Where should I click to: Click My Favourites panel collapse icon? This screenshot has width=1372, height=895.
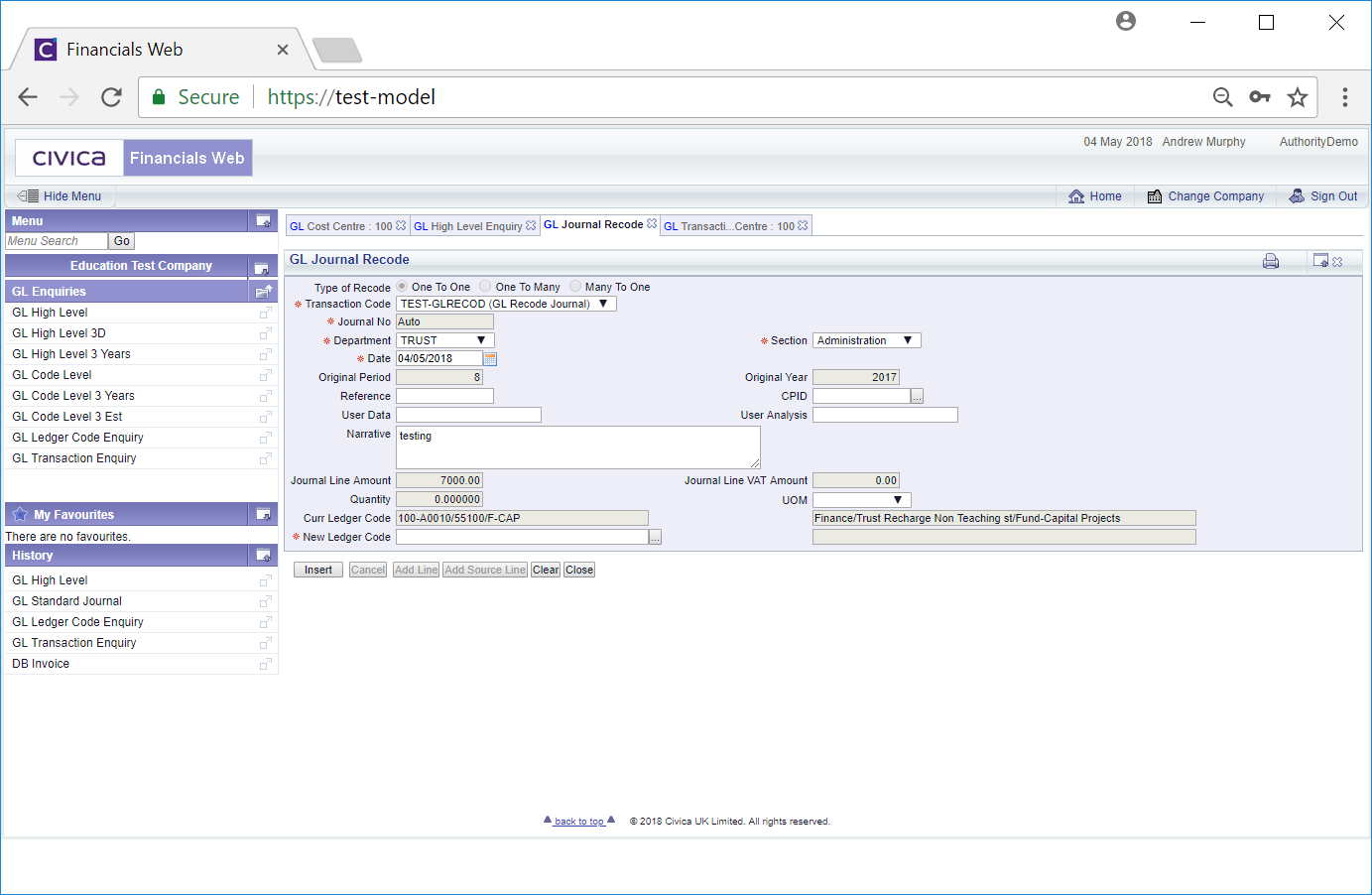tap(263, 514)
